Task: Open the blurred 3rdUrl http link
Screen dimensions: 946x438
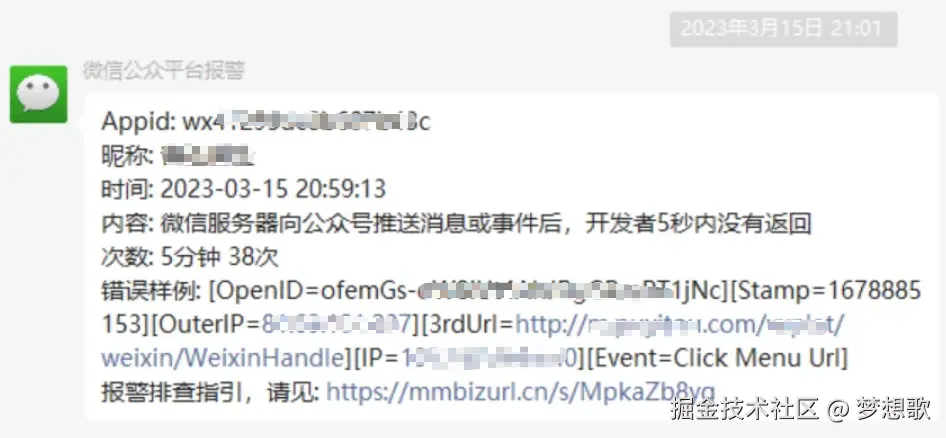Action: 680,325
